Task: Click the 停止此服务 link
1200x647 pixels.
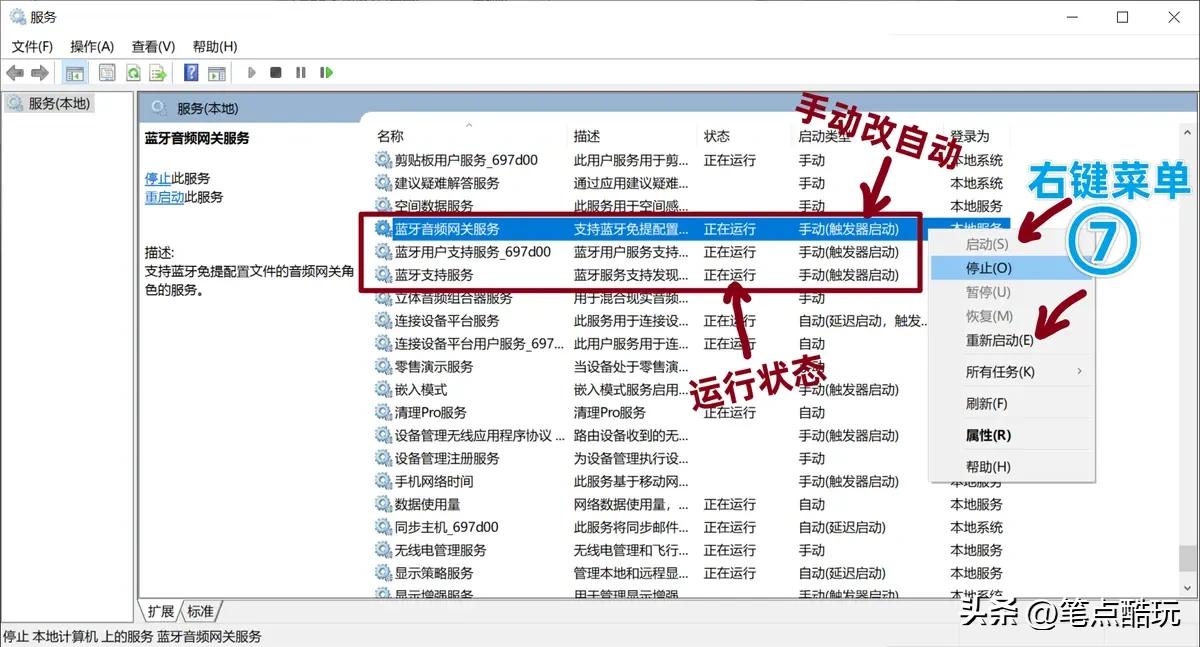Action: (157, 177)
